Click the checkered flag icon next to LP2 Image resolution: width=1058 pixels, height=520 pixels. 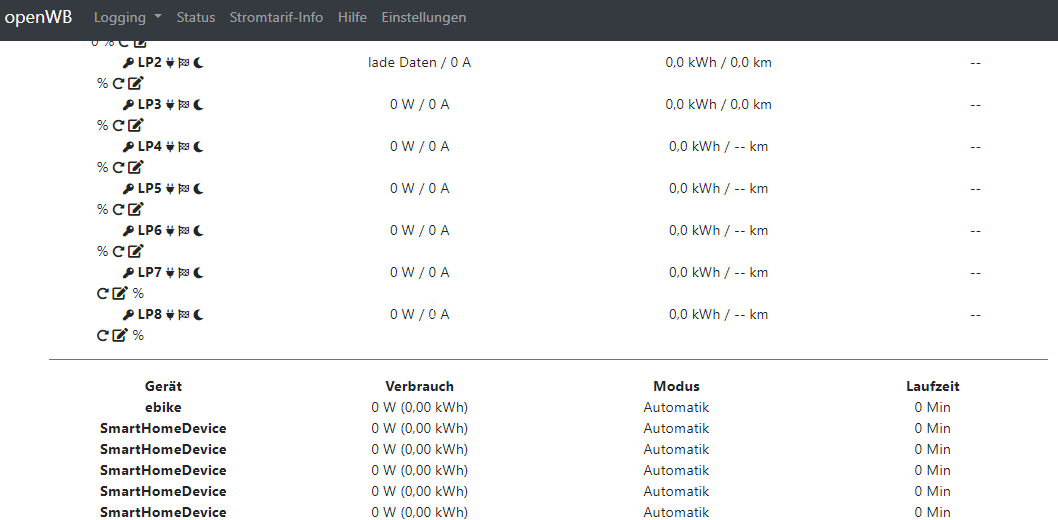pyautogui.click(x=184, y=63)
